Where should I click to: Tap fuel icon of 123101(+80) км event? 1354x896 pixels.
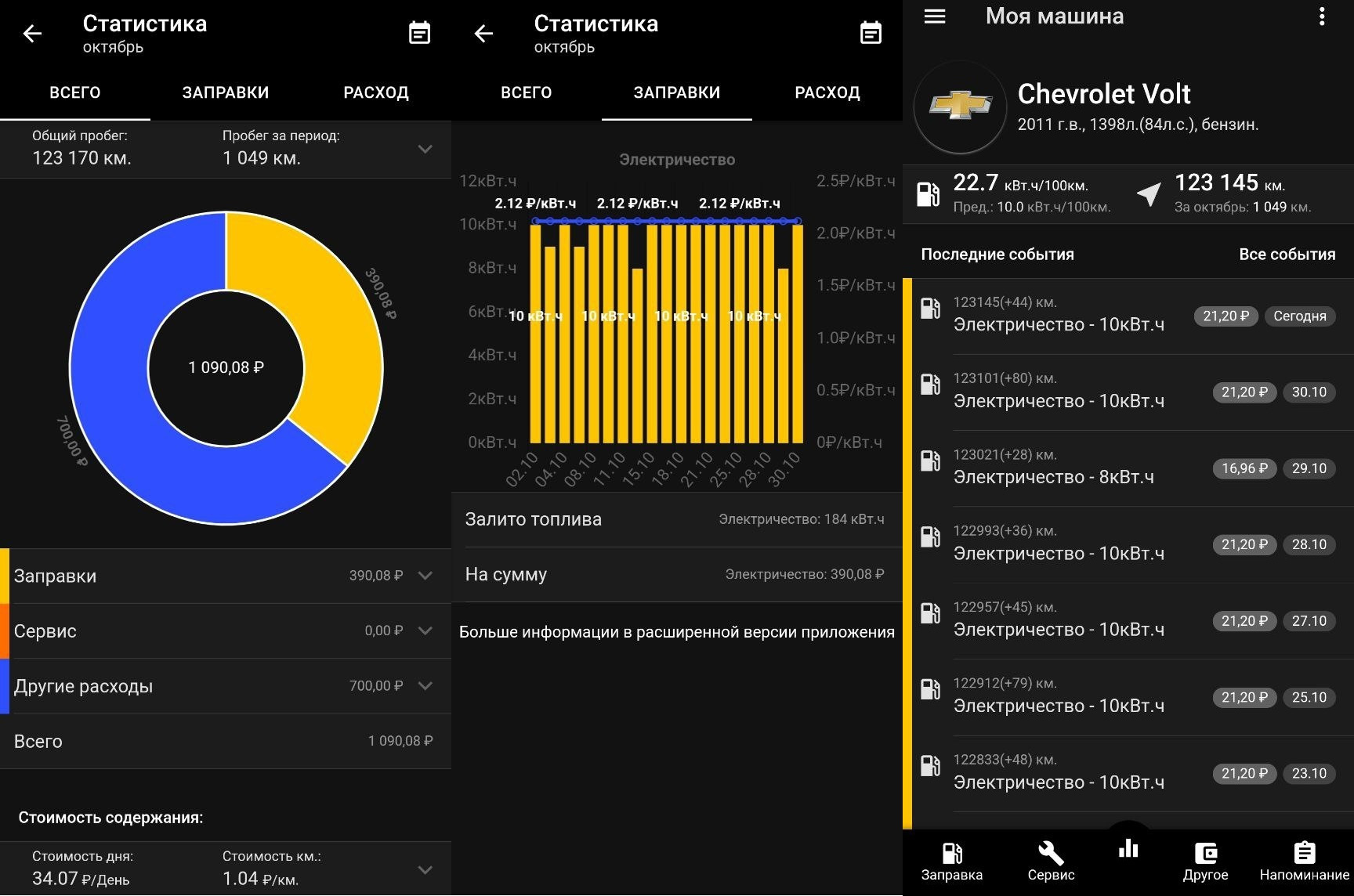click(x=930, y=385)
